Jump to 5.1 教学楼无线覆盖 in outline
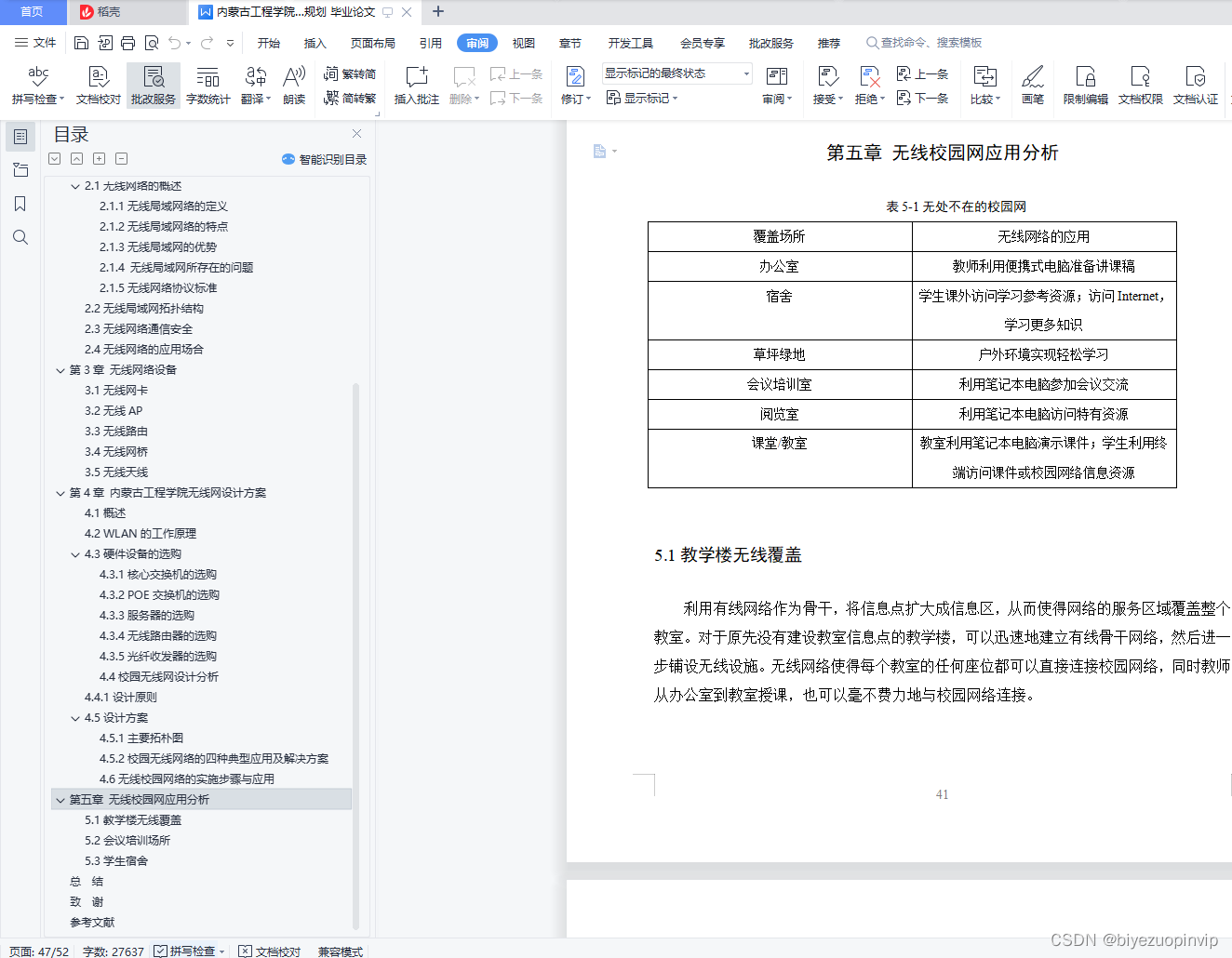 pyautogui.click(x=133, y=820)
